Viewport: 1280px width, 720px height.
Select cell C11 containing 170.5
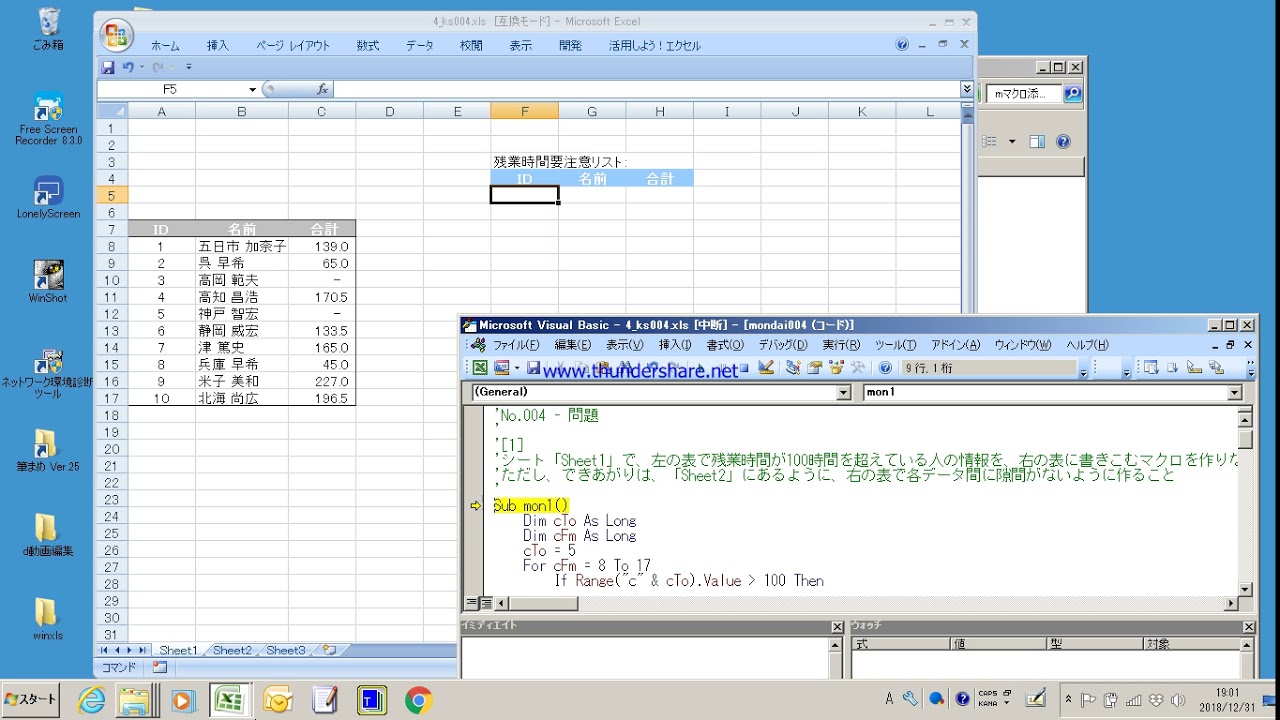(x=322, y=297)
